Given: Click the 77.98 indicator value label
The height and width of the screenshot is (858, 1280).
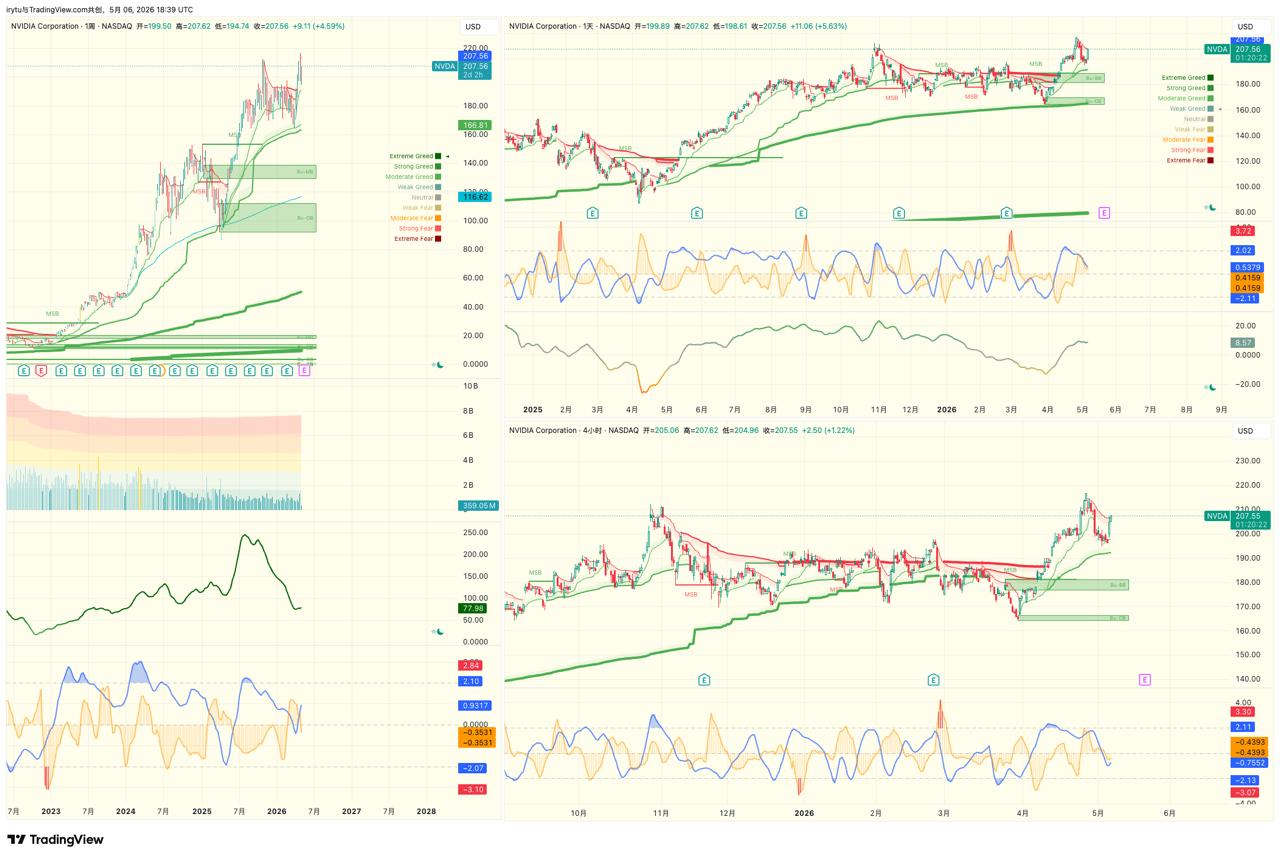Looking at the screenshot, I should click(472, 608).
